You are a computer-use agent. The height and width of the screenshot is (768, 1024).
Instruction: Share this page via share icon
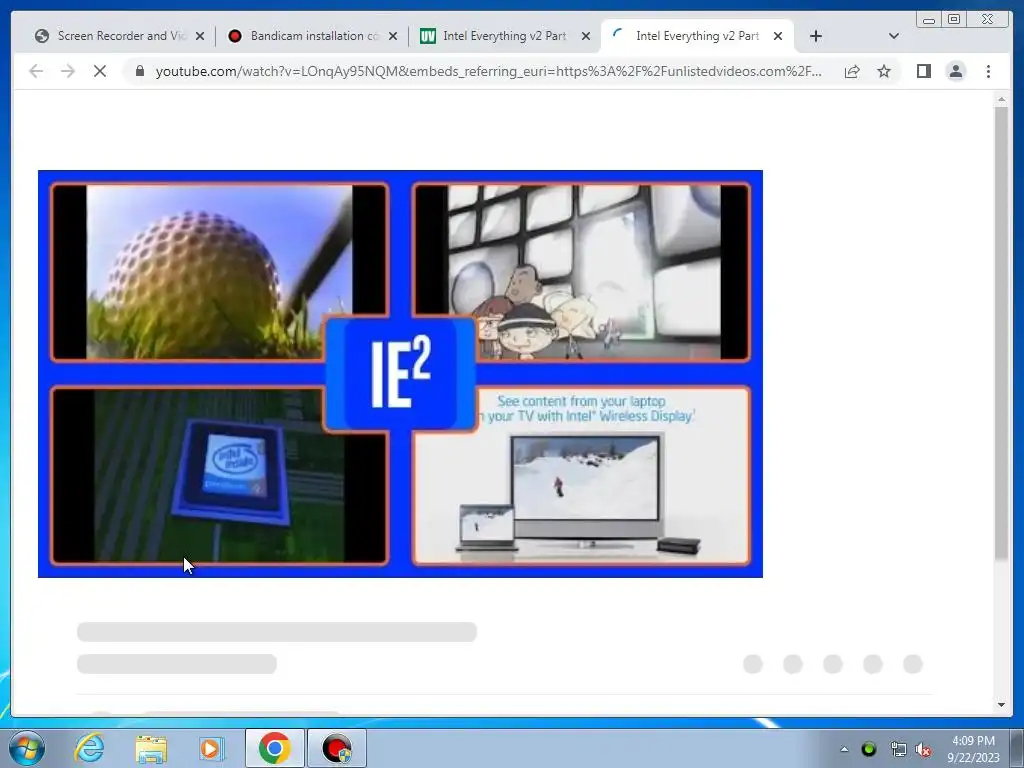click(x=852, y=71)
